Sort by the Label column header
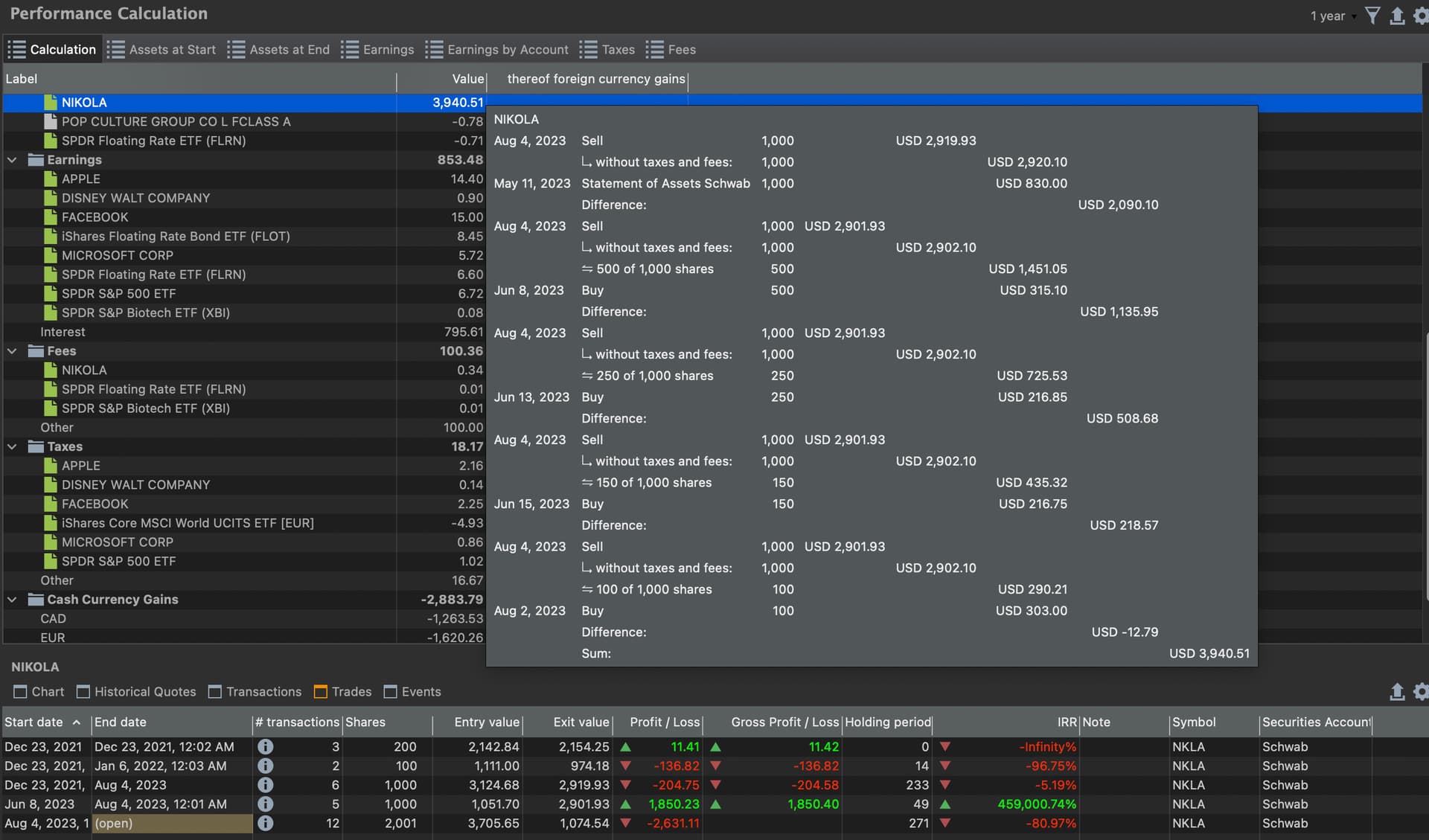1429x840 pixels. click(x=199, y=79)
